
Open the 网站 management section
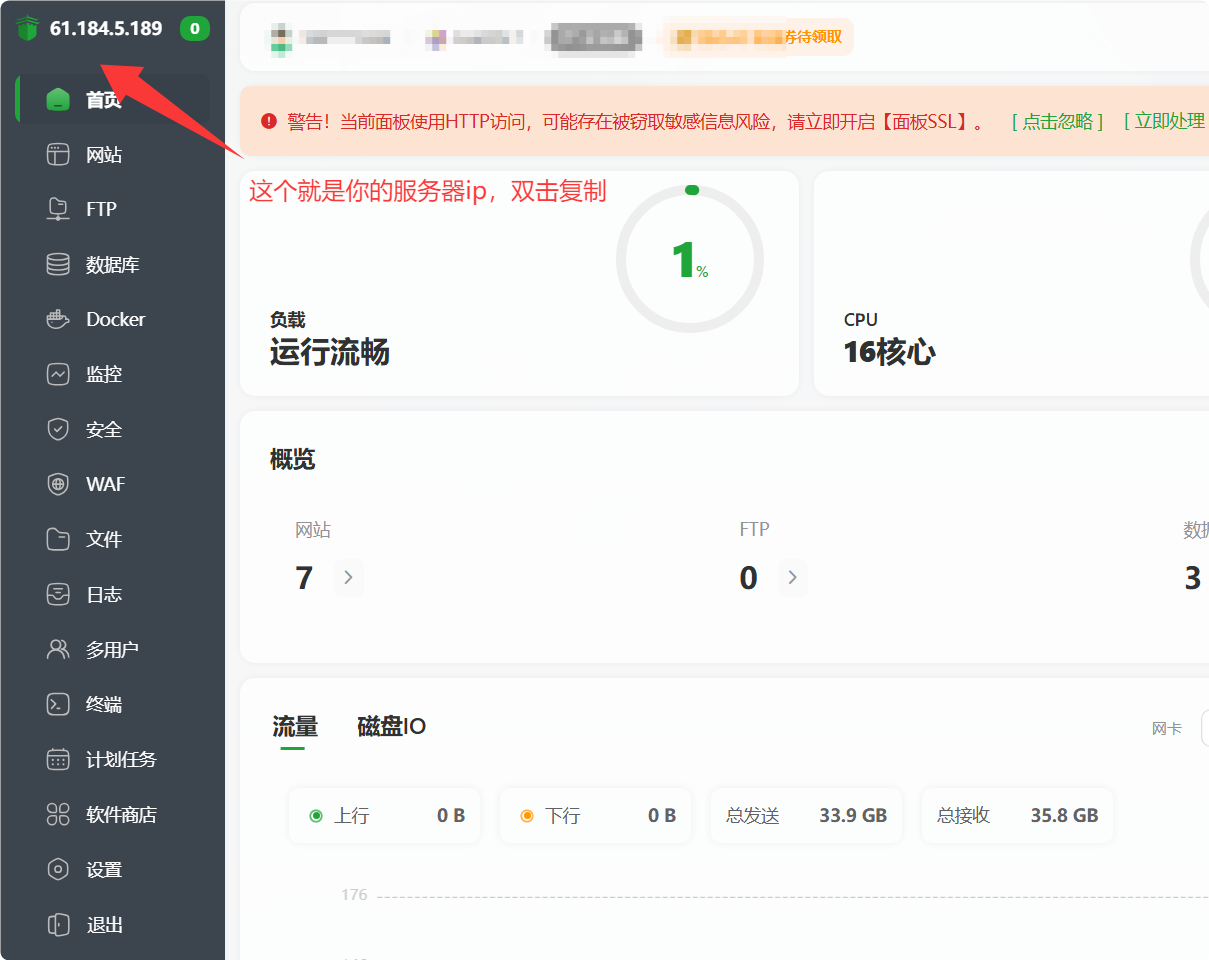pyautogui.click(x=103, y=154)
